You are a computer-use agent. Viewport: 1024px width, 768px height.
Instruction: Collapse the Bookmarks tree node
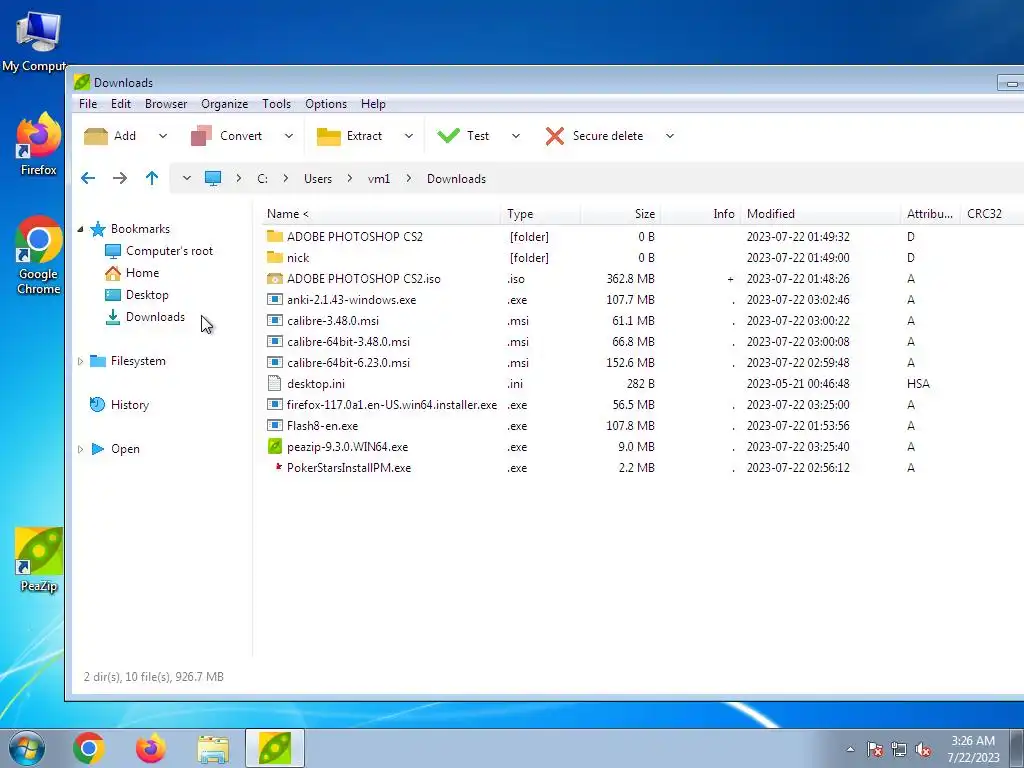pyautogui.click(x=80, y=229)
